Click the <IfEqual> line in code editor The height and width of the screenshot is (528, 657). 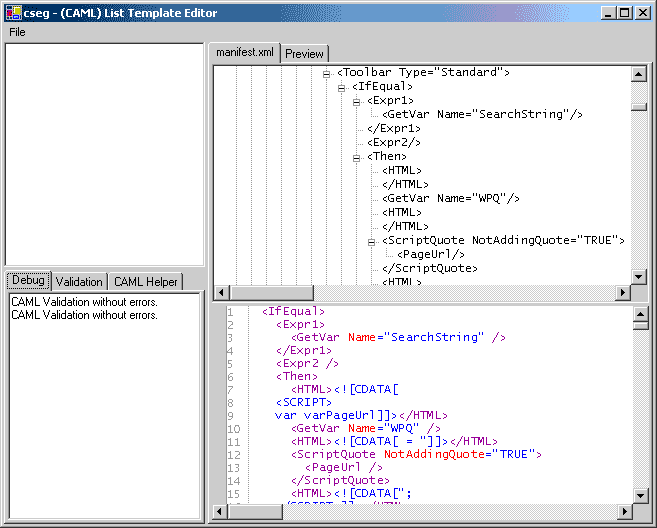click(293, 311)
